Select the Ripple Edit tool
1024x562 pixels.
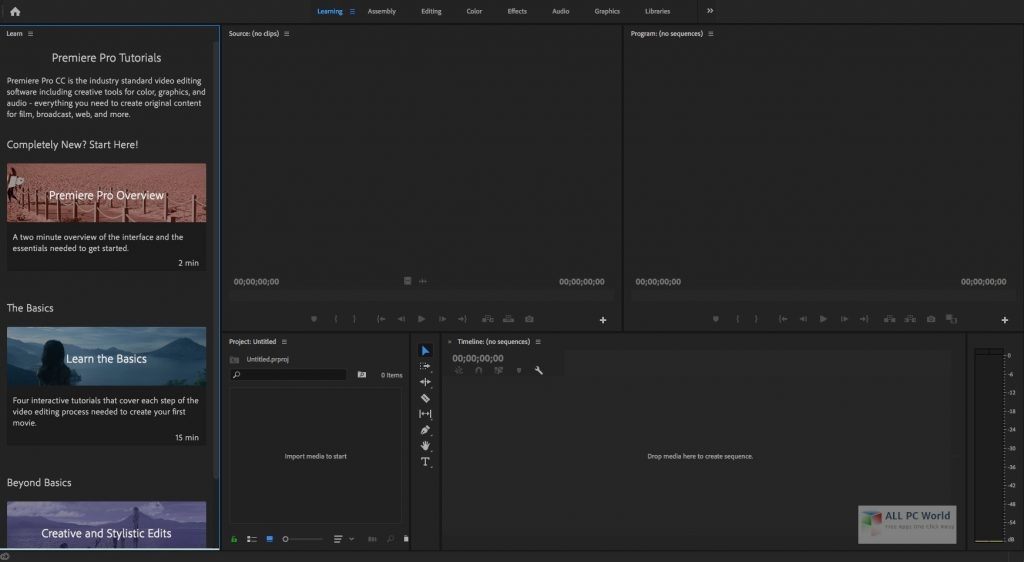[425, 382]
